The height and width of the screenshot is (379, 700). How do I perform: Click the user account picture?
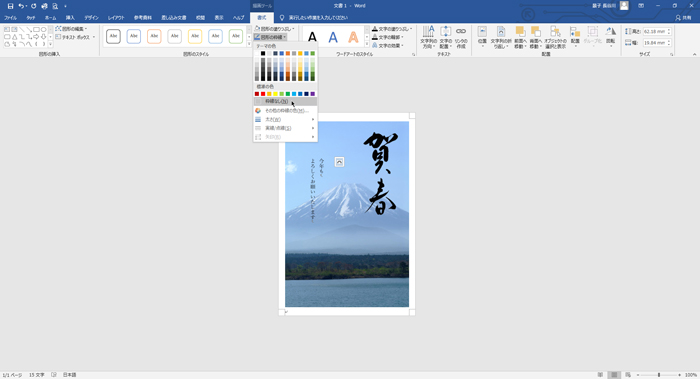624,6
